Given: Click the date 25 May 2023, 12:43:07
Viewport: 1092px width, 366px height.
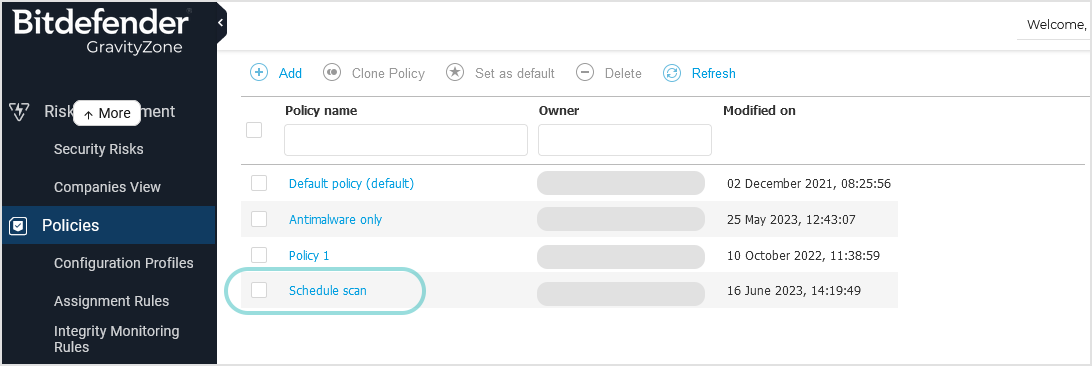Looking at the screenshot, I should [791, 220].
